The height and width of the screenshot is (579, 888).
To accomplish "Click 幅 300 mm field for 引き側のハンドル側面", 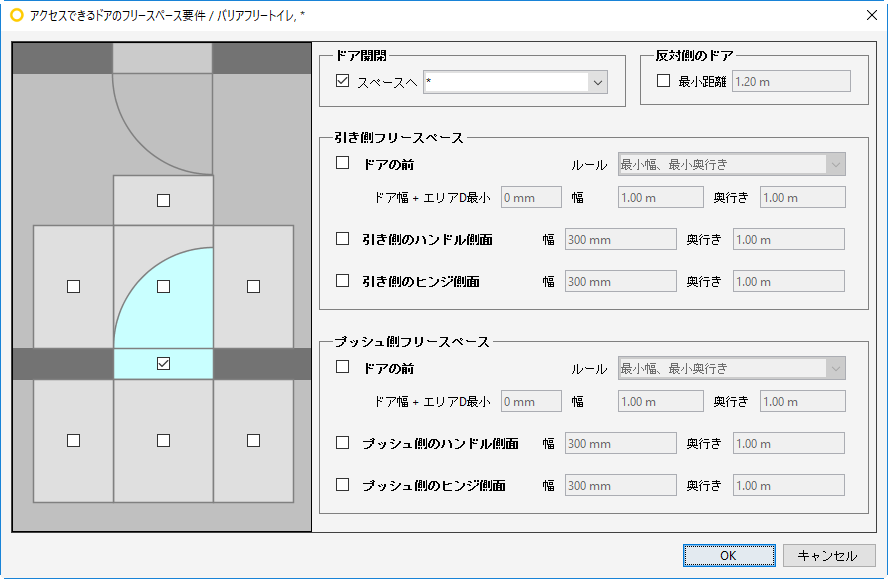I will [620, 240].
